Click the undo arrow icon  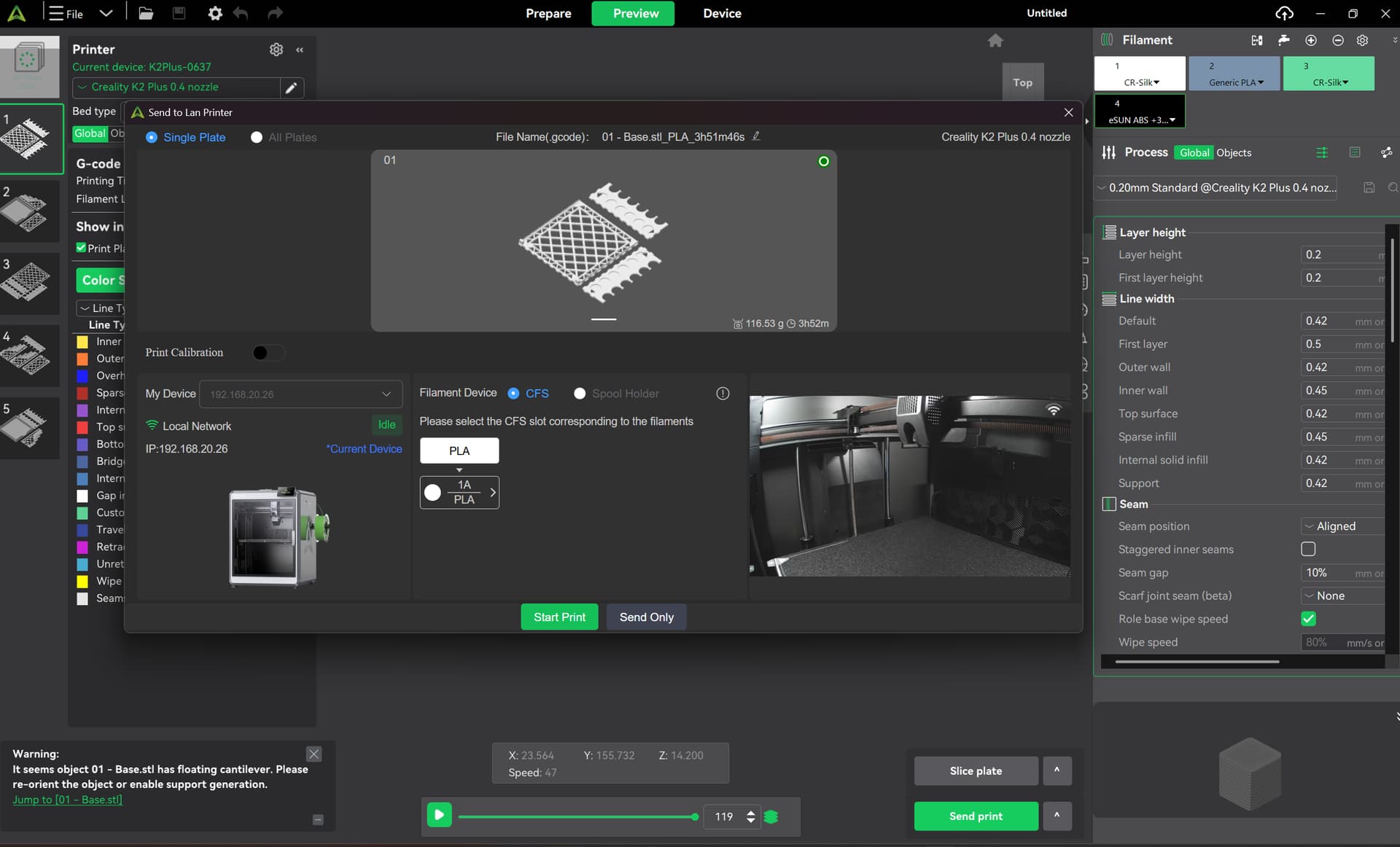coord(241,13)
